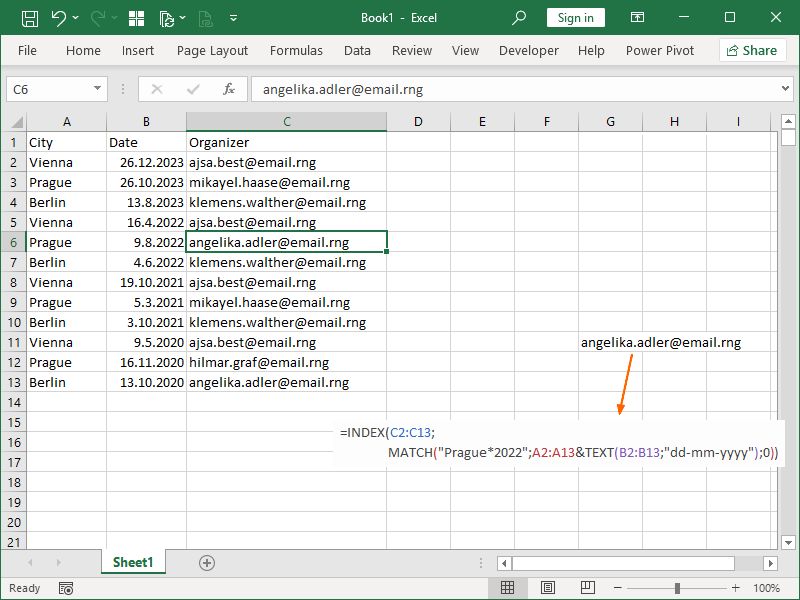Click the Organizer header cell
This screenshot has height=600, width=800.
coord(287,143)
